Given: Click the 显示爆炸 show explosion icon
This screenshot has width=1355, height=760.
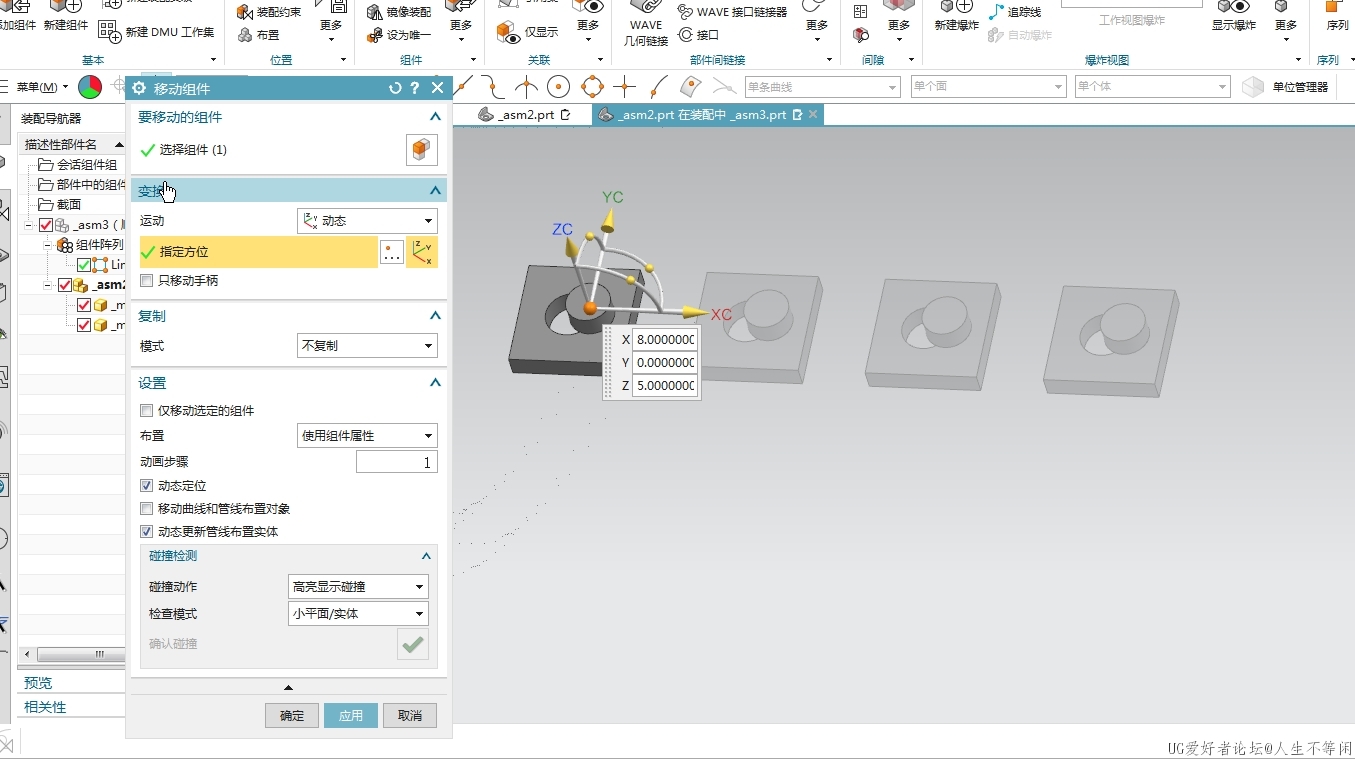Looking at the screenshot, I should [1234, 17].
